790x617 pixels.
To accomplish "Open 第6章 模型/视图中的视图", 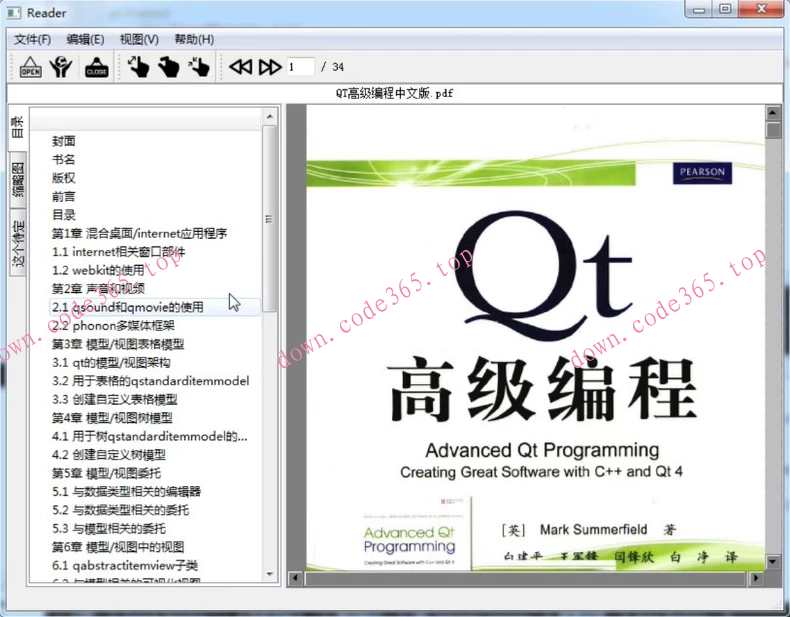I will pos(118,547).
